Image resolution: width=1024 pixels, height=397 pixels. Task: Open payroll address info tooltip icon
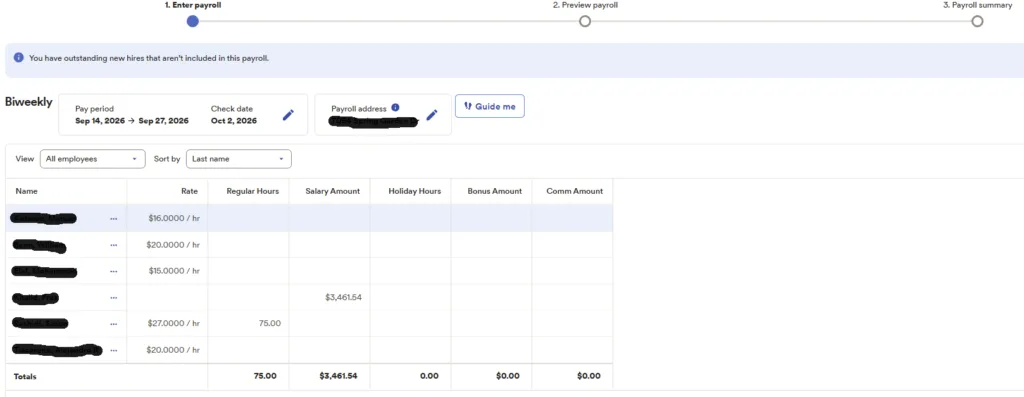[395, 108]
